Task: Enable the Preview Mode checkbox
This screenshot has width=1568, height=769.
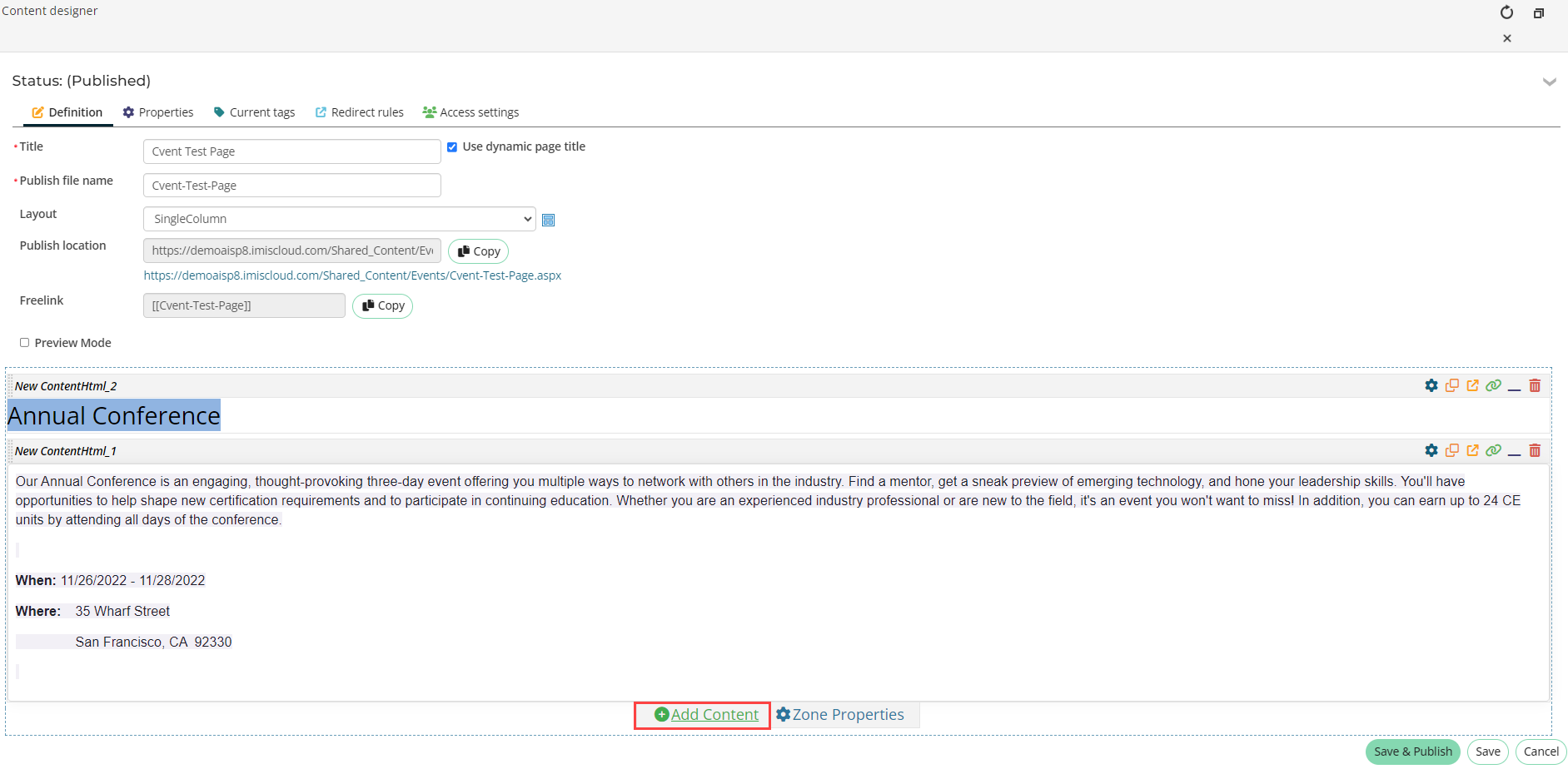Action: 25,343
